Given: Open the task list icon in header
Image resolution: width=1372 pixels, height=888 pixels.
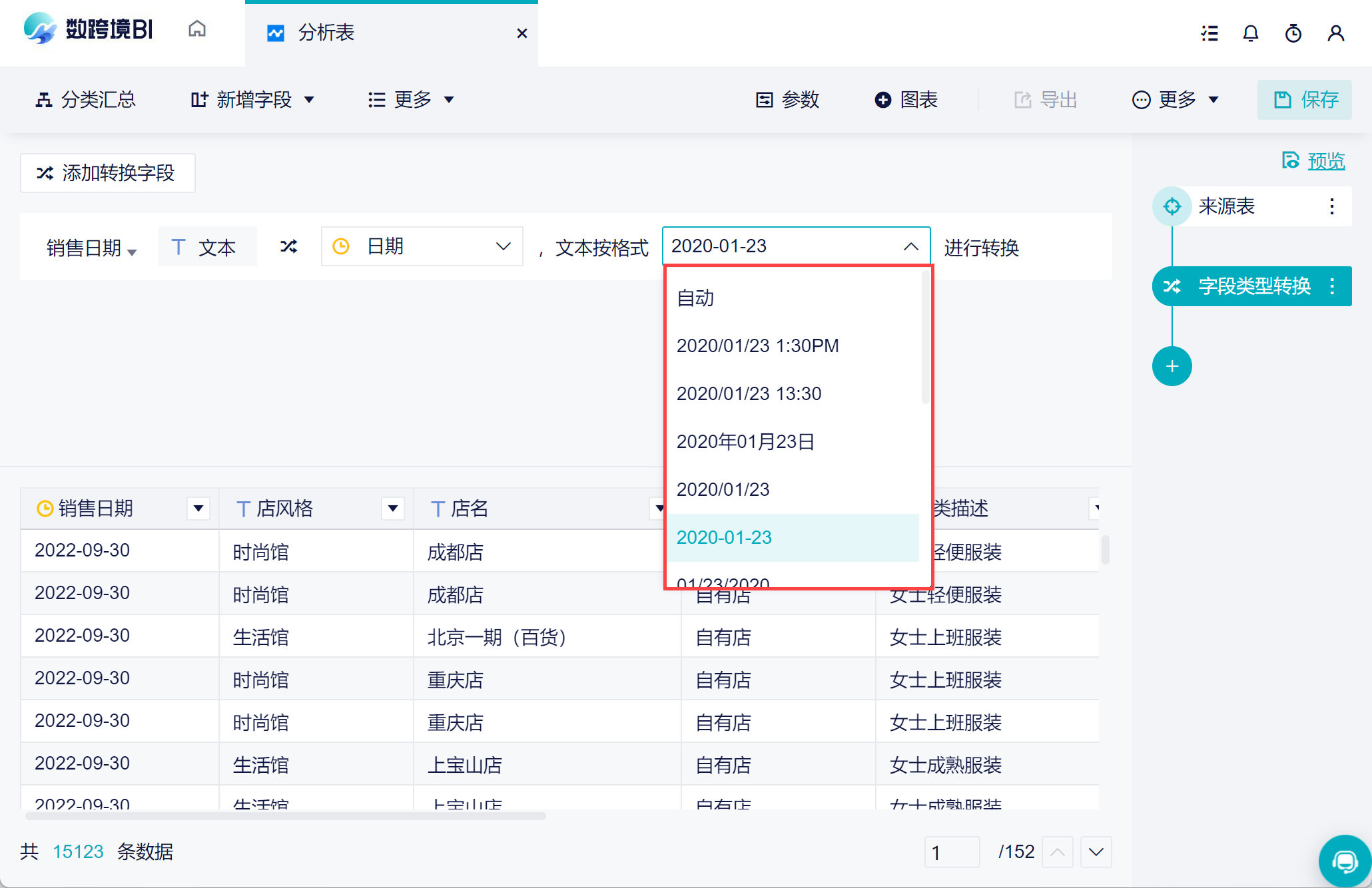Looking at the screenshot, I should pos(1209,33).
